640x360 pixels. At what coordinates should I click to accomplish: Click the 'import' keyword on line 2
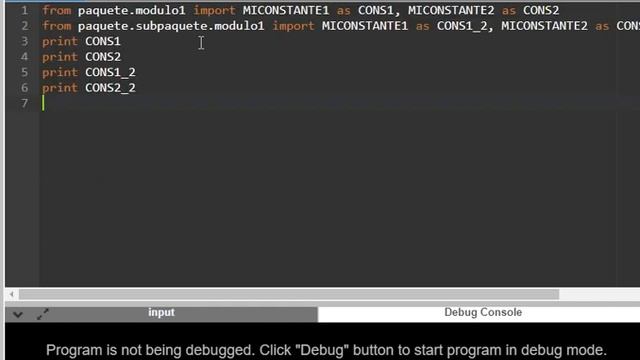[x=293, y=26]
